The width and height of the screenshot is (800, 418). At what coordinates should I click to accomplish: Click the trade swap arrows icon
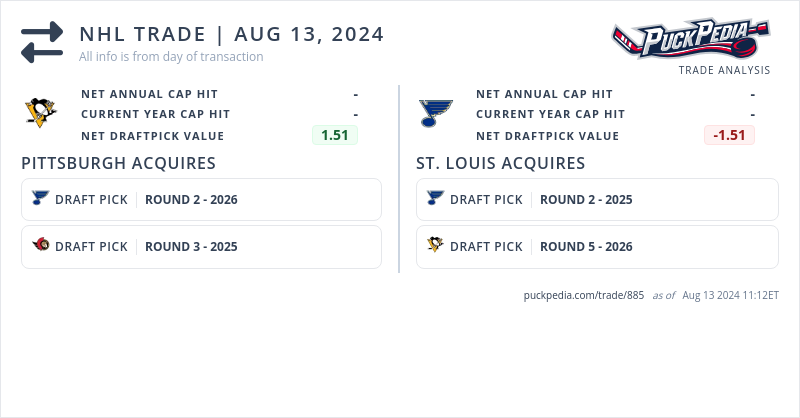click(42, 42)
